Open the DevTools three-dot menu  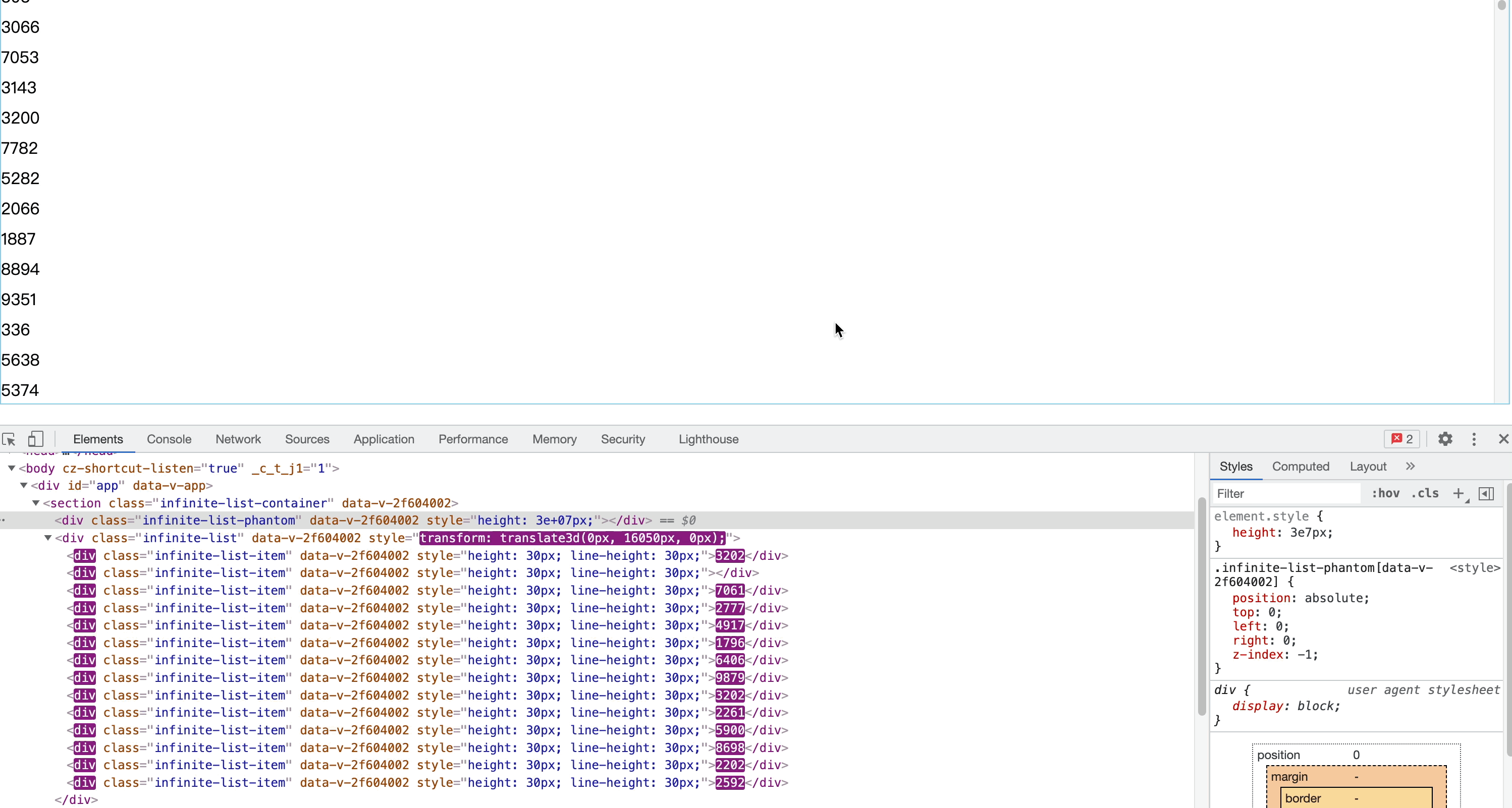click(1474, 439)
